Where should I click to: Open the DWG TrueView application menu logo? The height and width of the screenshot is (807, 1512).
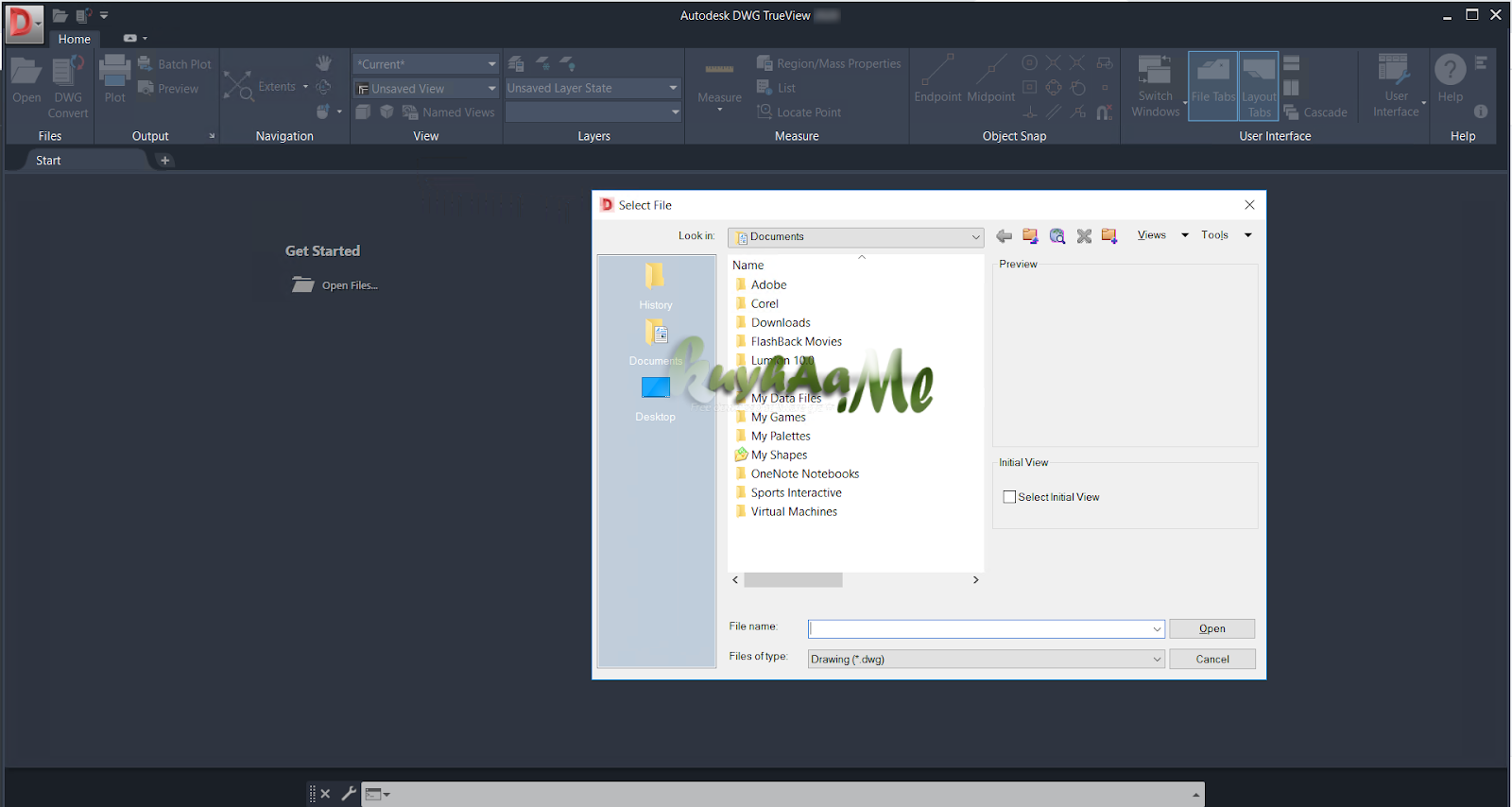click(x=25, y=25)
